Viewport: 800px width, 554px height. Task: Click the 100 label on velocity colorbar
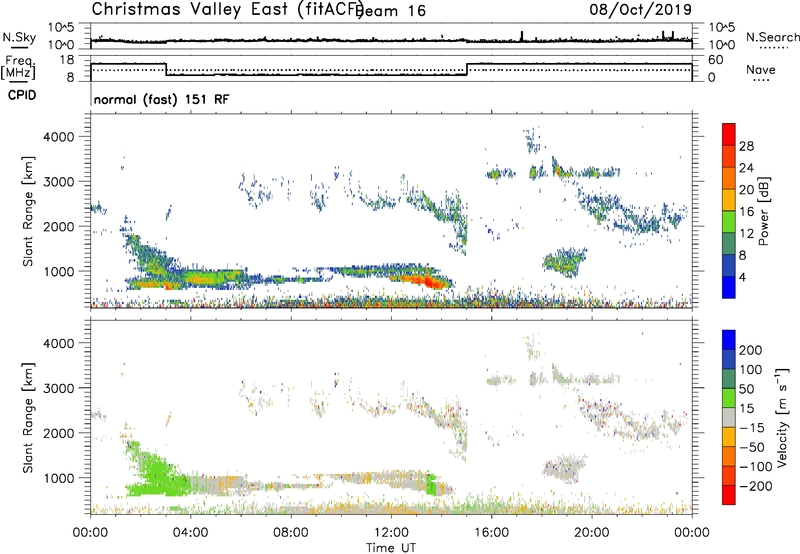click(x=751, y=369)
